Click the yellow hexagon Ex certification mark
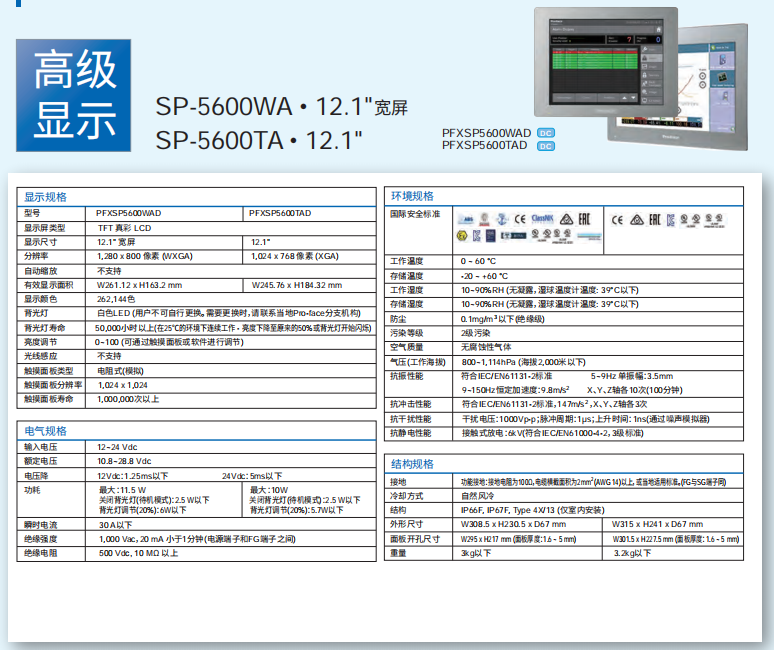Viewport: 774px width, 650px height. click(x=462, y=236)
